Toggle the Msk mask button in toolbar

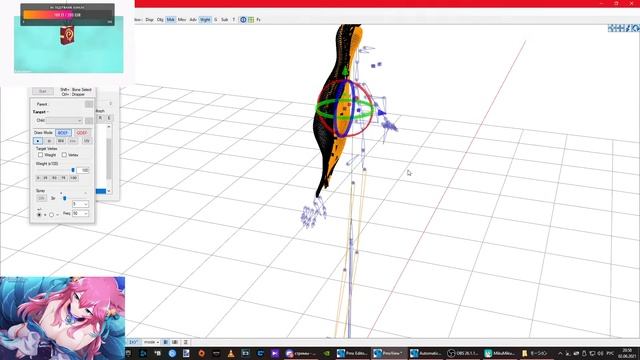coord(171,20)
